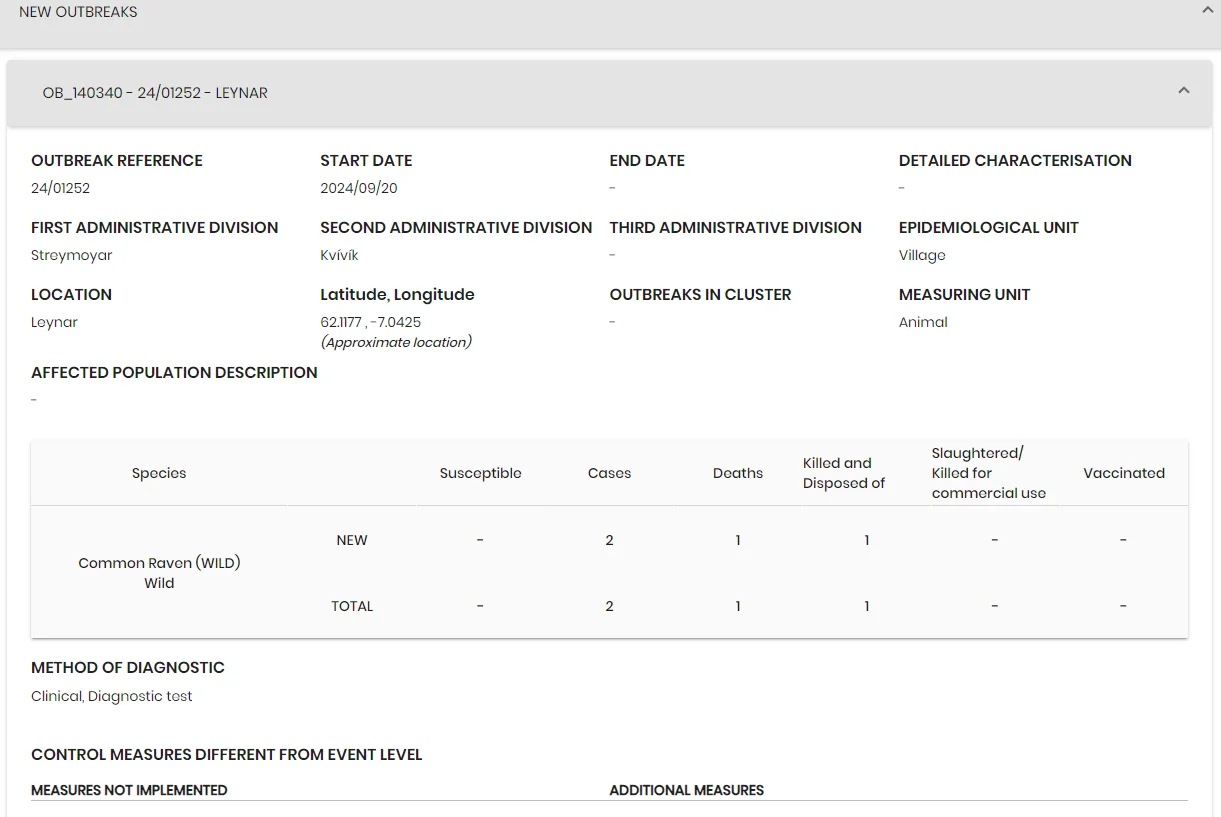Screen dimensions: 1221x817
Task: Click the Cases value in TOTAL row
Action: (609, 606)
